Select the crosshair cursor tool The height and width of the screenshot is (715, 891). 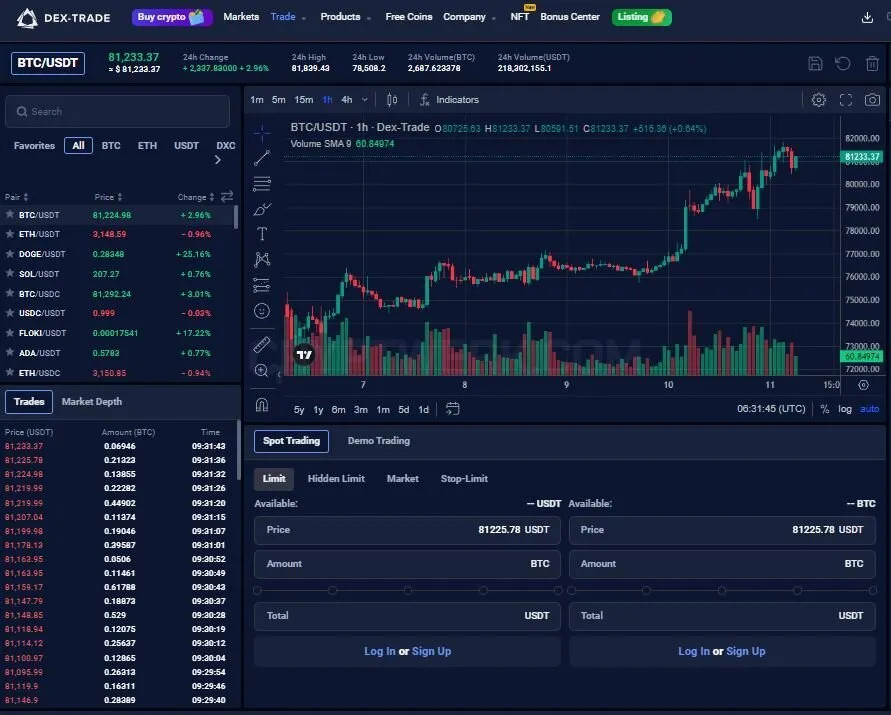[262, 133]
